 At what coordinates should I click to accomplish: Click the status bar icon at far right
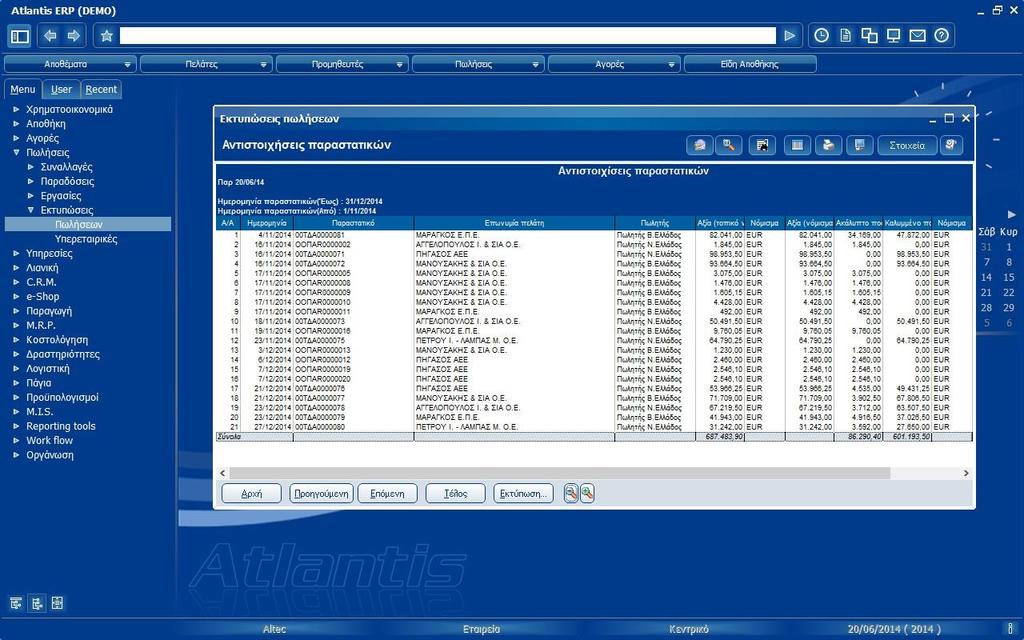pos(1011,629)
